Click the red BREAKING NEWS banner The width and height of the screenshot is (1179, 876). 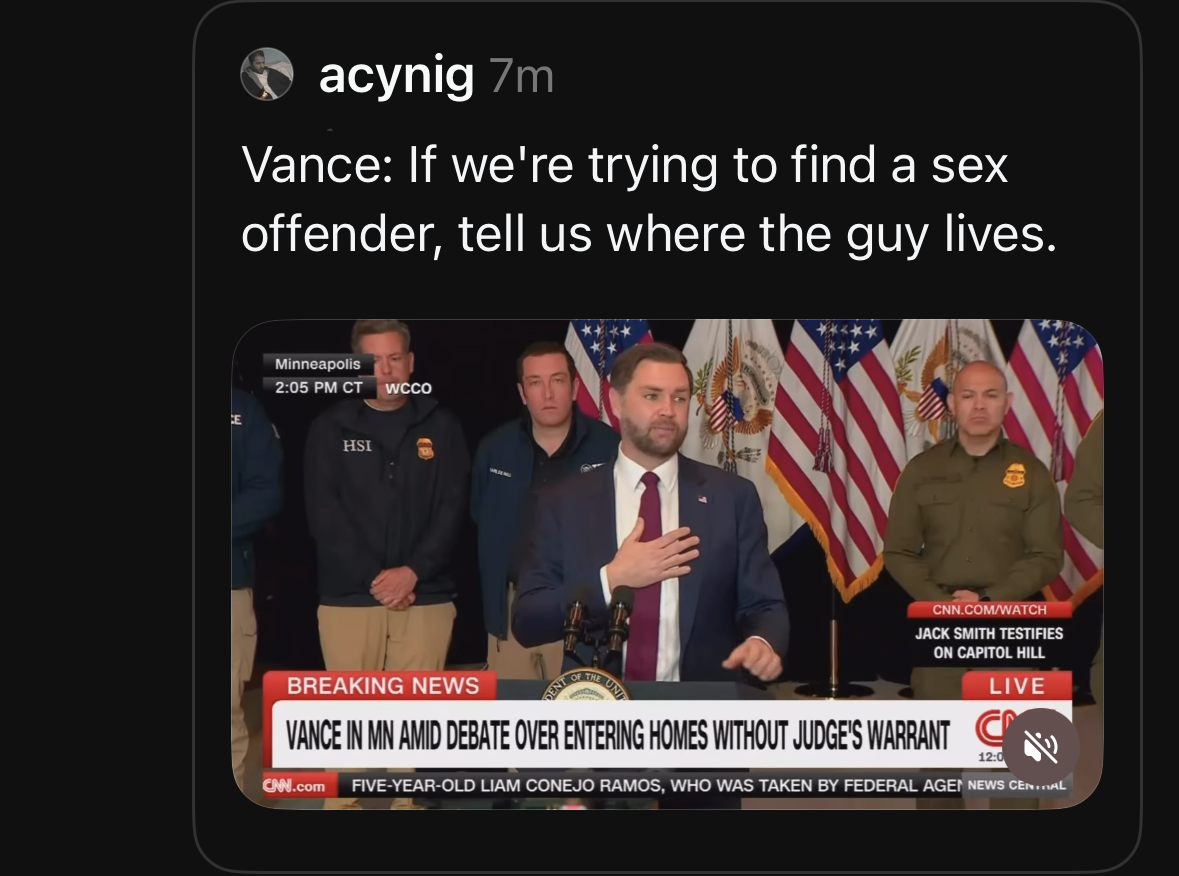coord(383,685)
